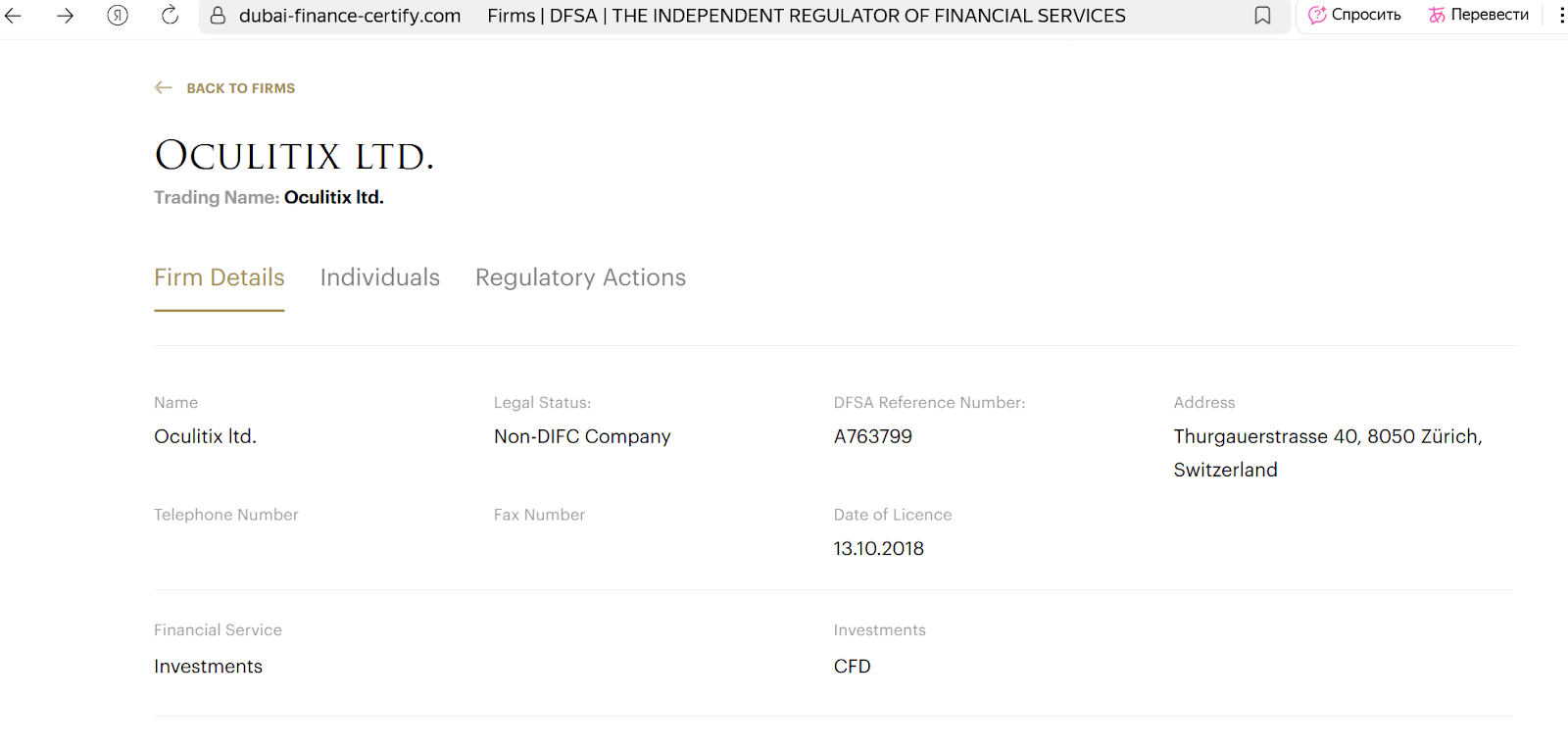This screenshot has height=750, width=1568.
Task: Click the padlock site security icon
Action: (219, 16)
